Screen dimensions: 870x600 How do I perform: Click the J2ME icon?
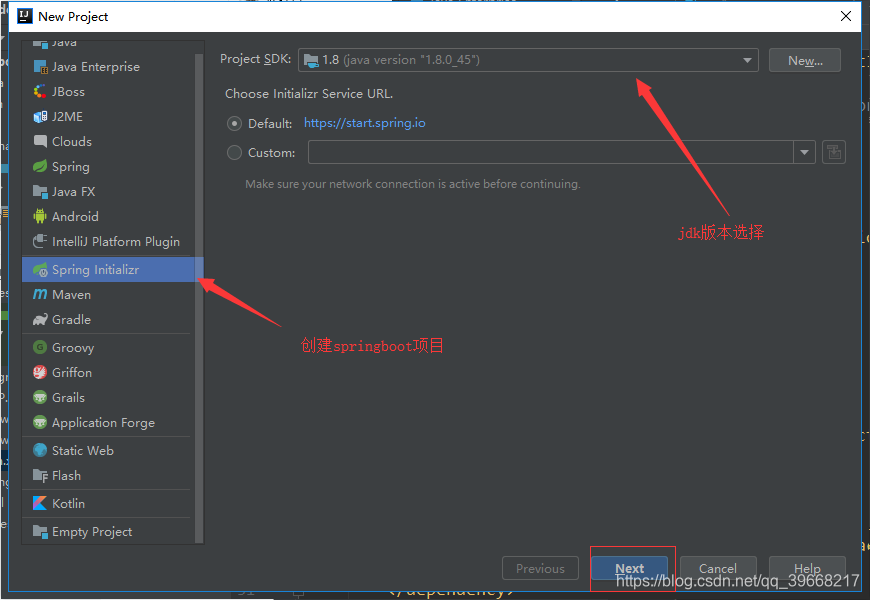pos(40,117)
